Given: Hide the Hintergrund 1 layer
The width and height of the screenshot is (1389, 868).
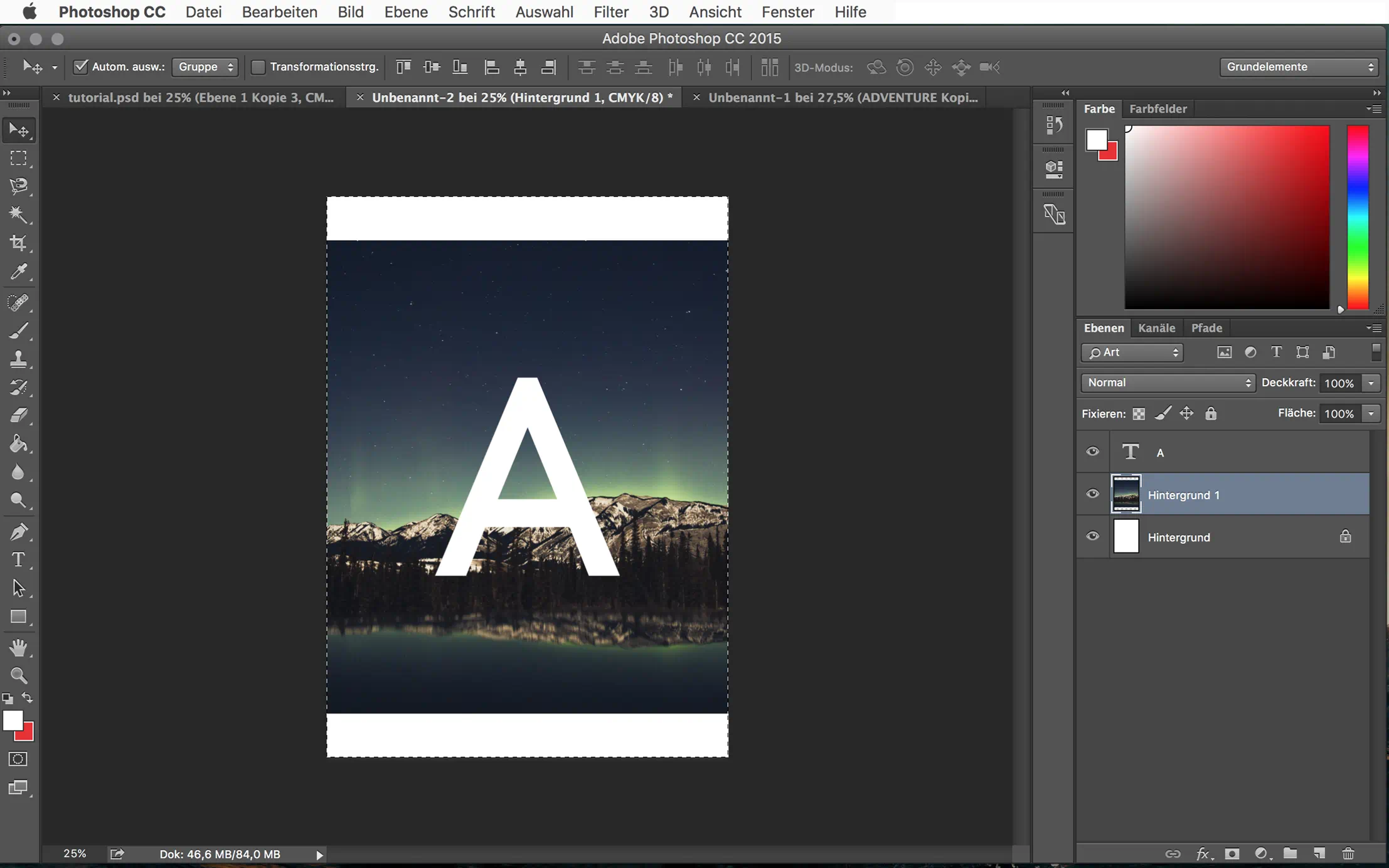Looking at the screenshot, I should click(1092, 494).
